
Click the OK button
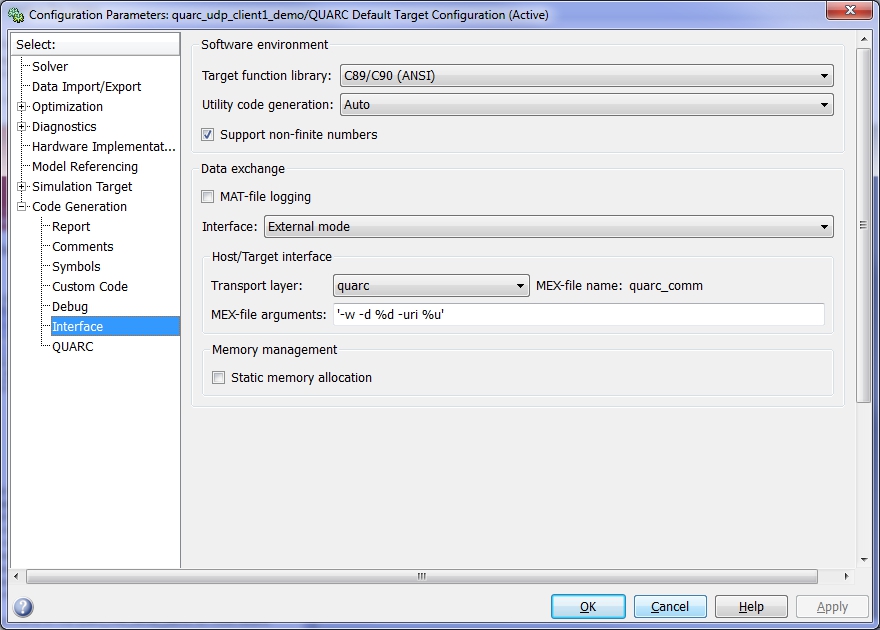[588, 606]
